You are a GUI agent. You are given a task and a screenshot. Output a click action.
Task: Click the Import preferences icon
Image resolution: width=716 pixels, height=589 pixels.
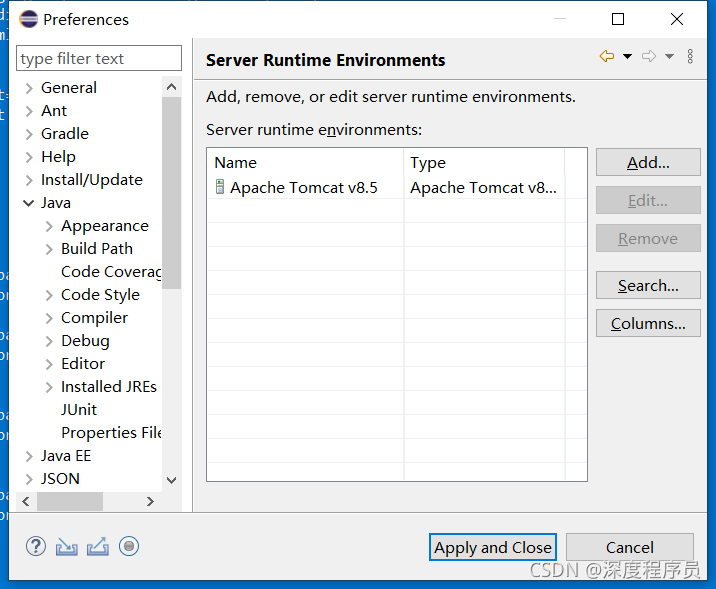[67, 547]
